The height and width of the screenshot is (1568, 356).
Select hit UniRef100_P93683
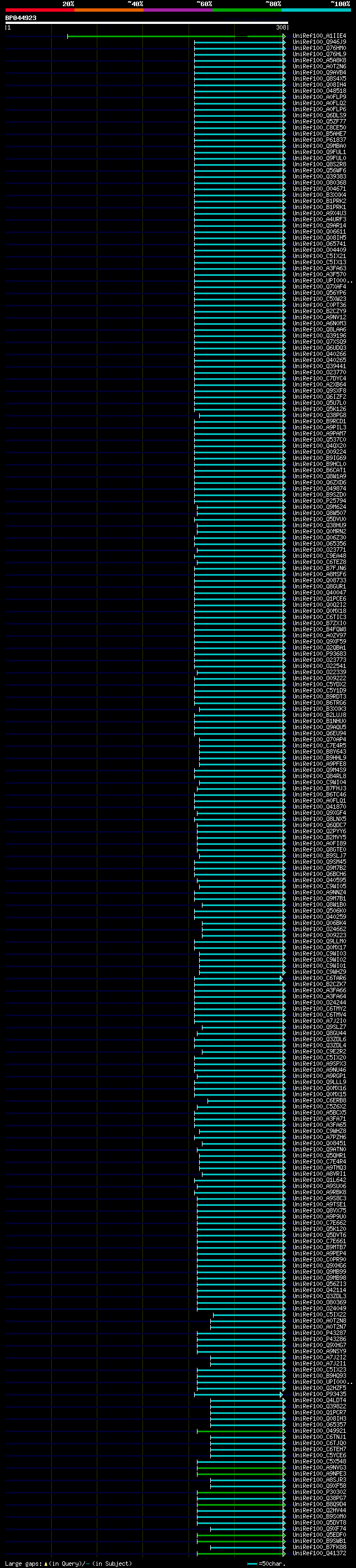pyautogui.click(x=319, y=654)
